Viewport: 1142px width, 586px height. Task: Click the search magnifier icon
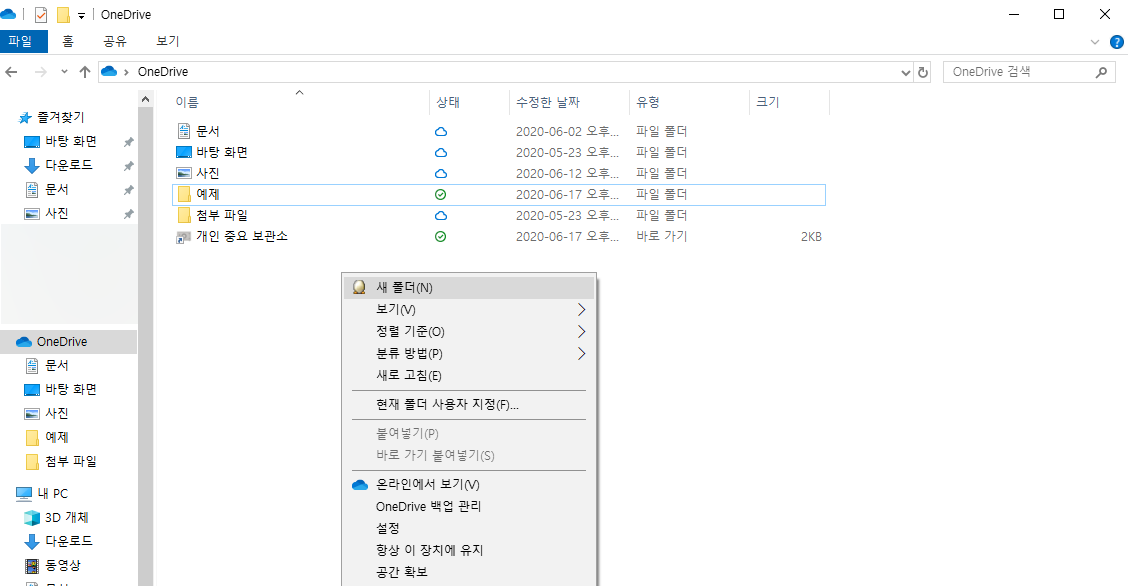(1101, 72)
